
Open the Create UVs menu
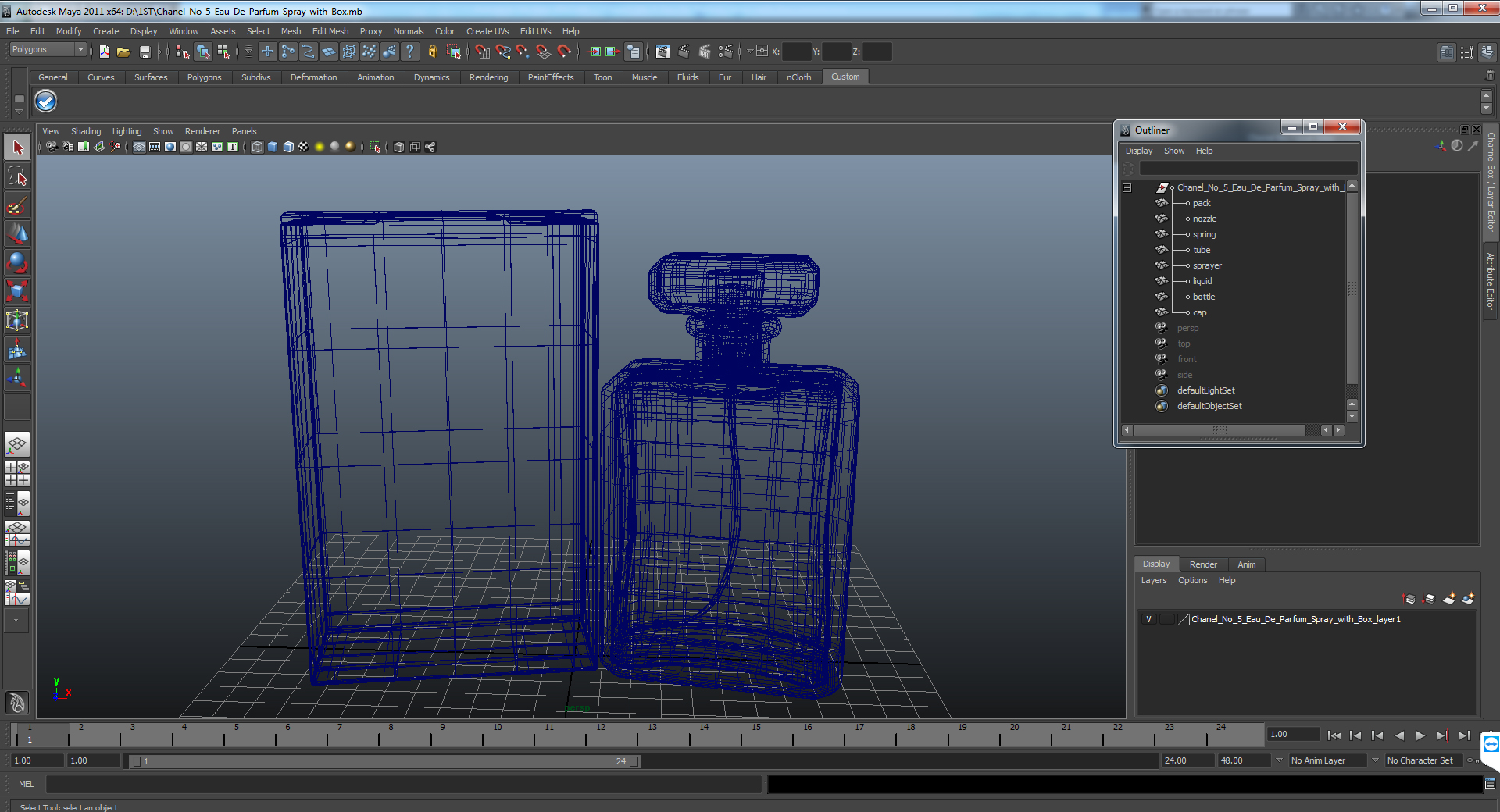click(x=487, y=31)
